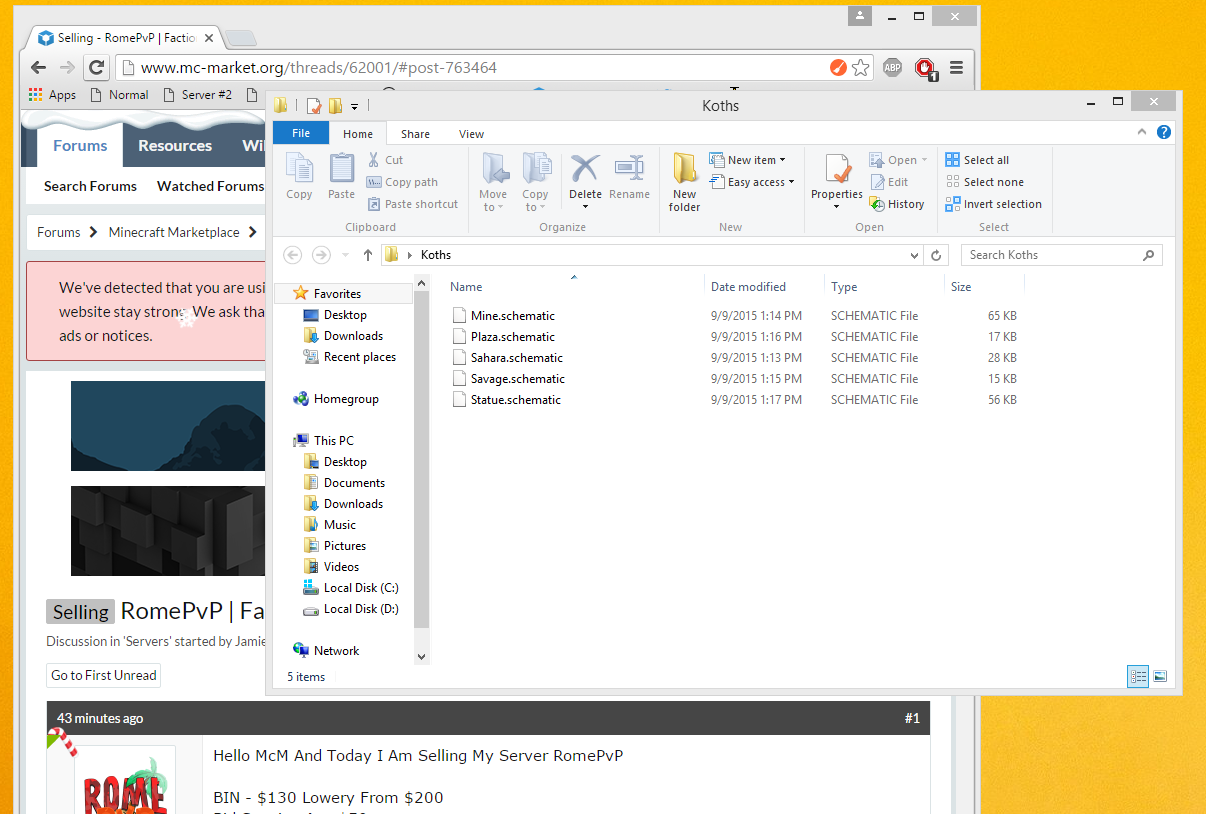Switch to Details view icon
Image resolution: width=1206 pixels, height=814 pixels.
click(x=1138, y=676)
